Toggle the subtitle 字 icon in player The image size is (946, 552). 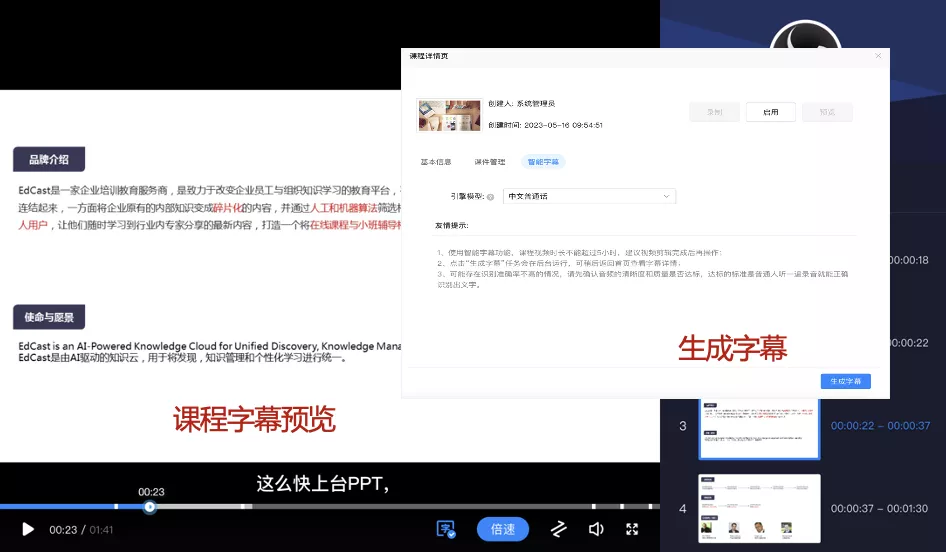coord(446,530)
